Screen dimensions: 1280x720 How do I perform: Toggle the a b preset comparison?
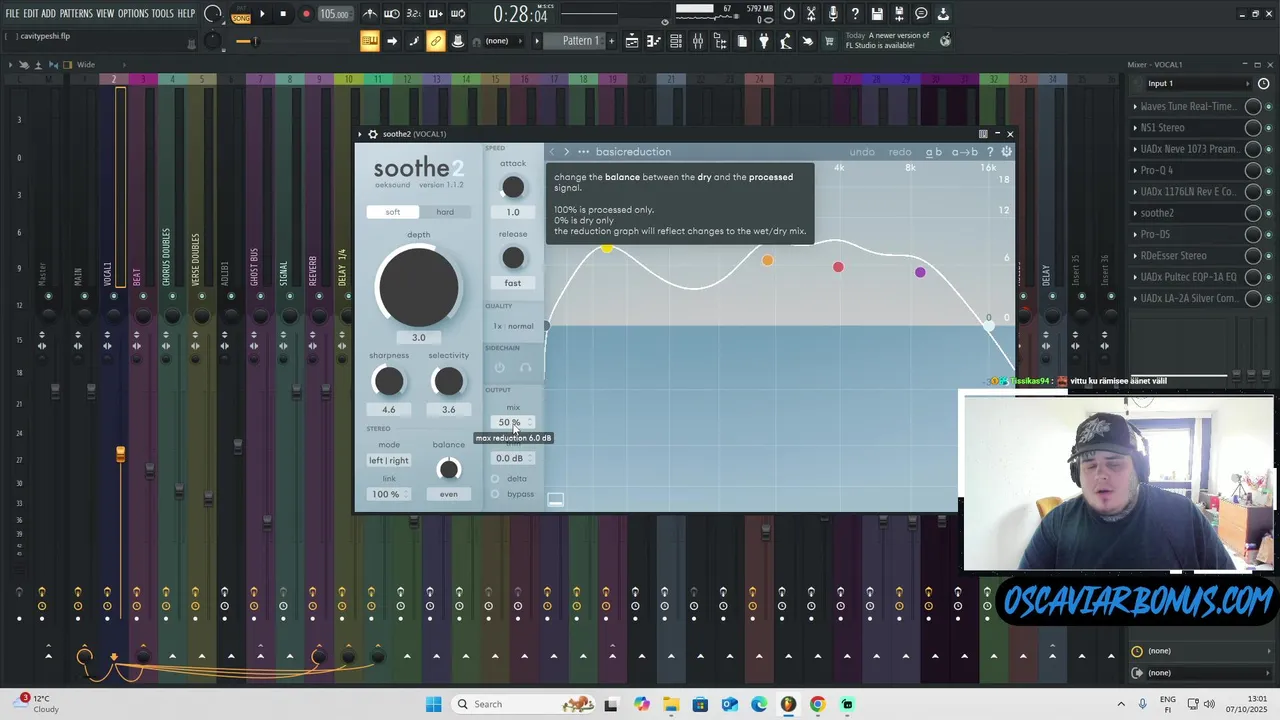[934, 152]
